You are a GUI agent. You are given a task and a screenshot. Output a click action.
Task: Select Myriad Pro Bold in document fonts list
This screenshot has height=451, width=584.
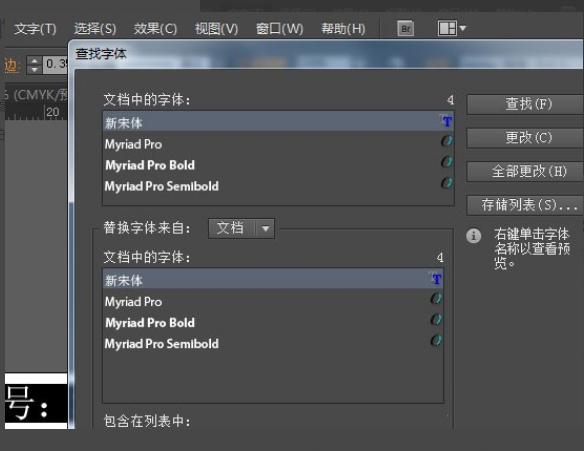tap(278, 165)
